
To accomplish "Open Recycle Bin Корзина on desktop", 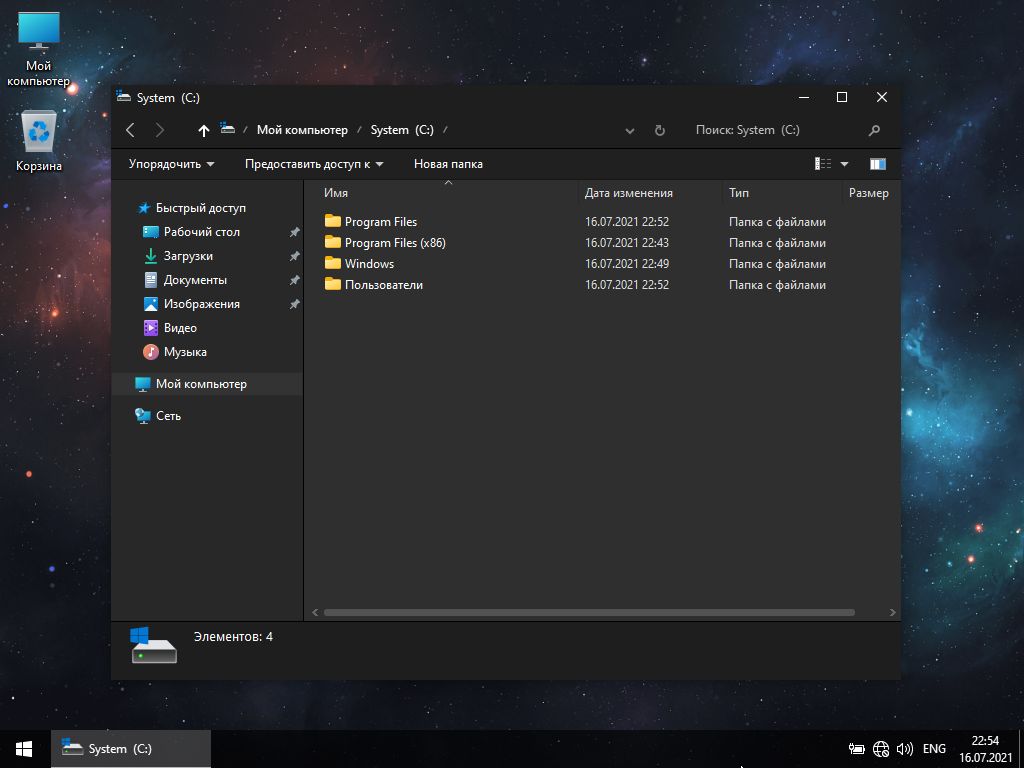I will click(x=39, y=141).
